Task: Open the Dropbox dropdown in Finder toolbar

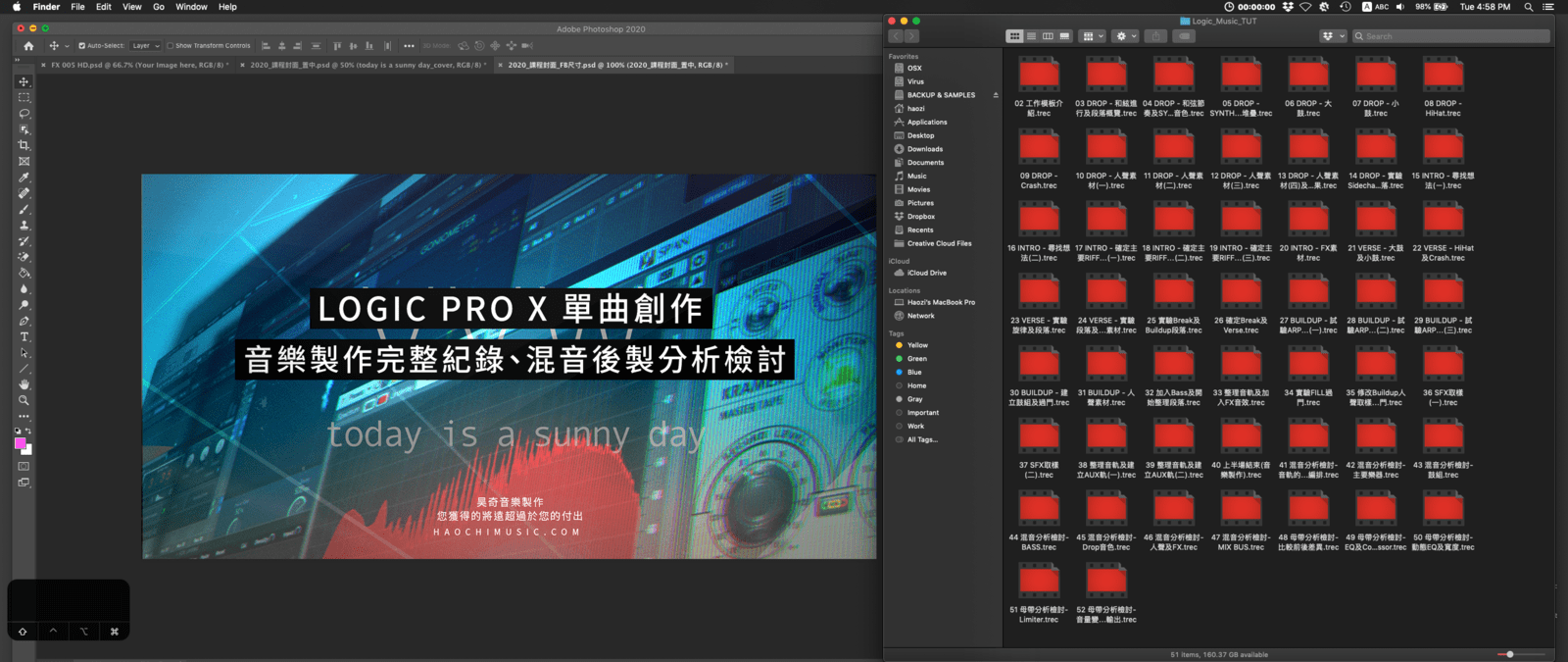Action: (1332, 36)
